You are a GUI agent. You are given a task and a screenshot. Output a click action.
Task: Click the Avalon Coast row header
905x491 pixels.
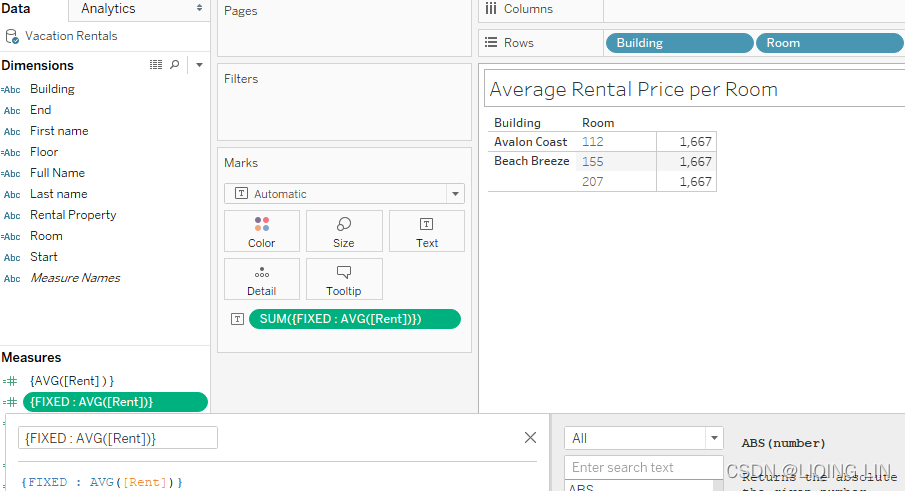tap(530, 142)
